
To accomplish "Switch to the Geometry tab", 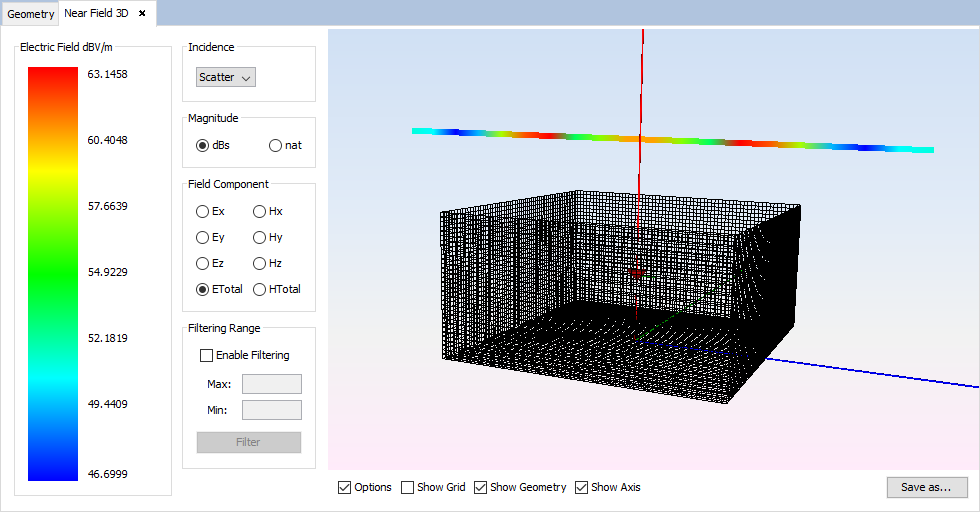I will [x=30, y=14].
